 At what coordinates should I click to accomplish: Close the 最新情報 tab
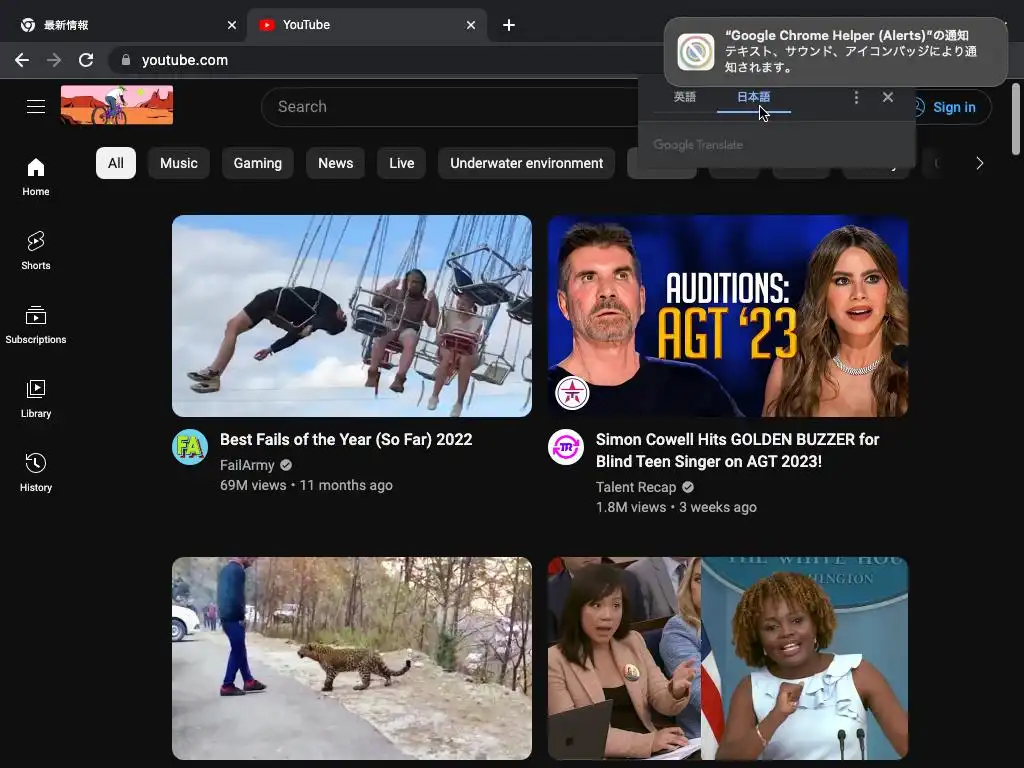click(232, 25)
